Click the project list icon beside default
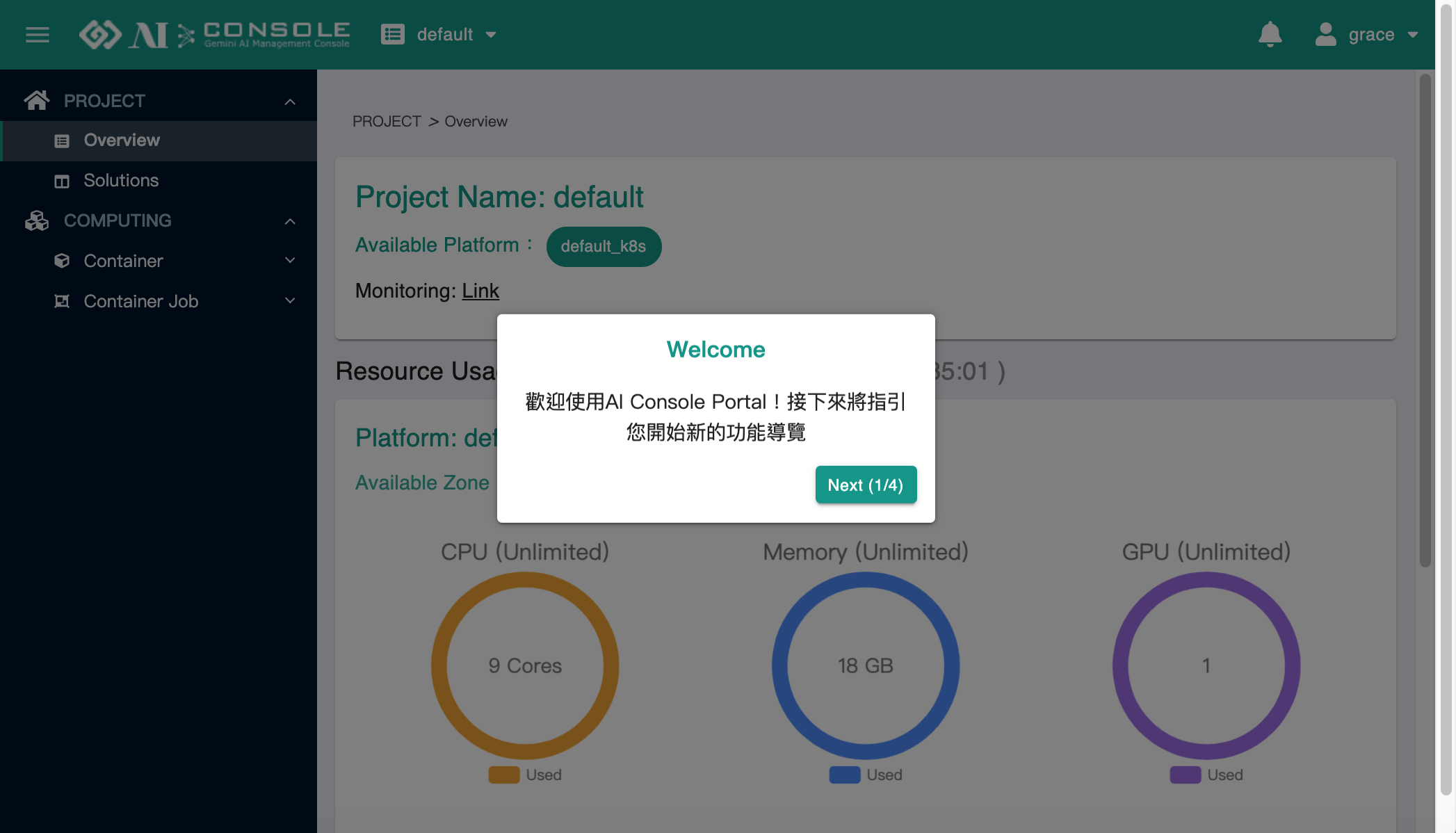 tap(393, 34)
